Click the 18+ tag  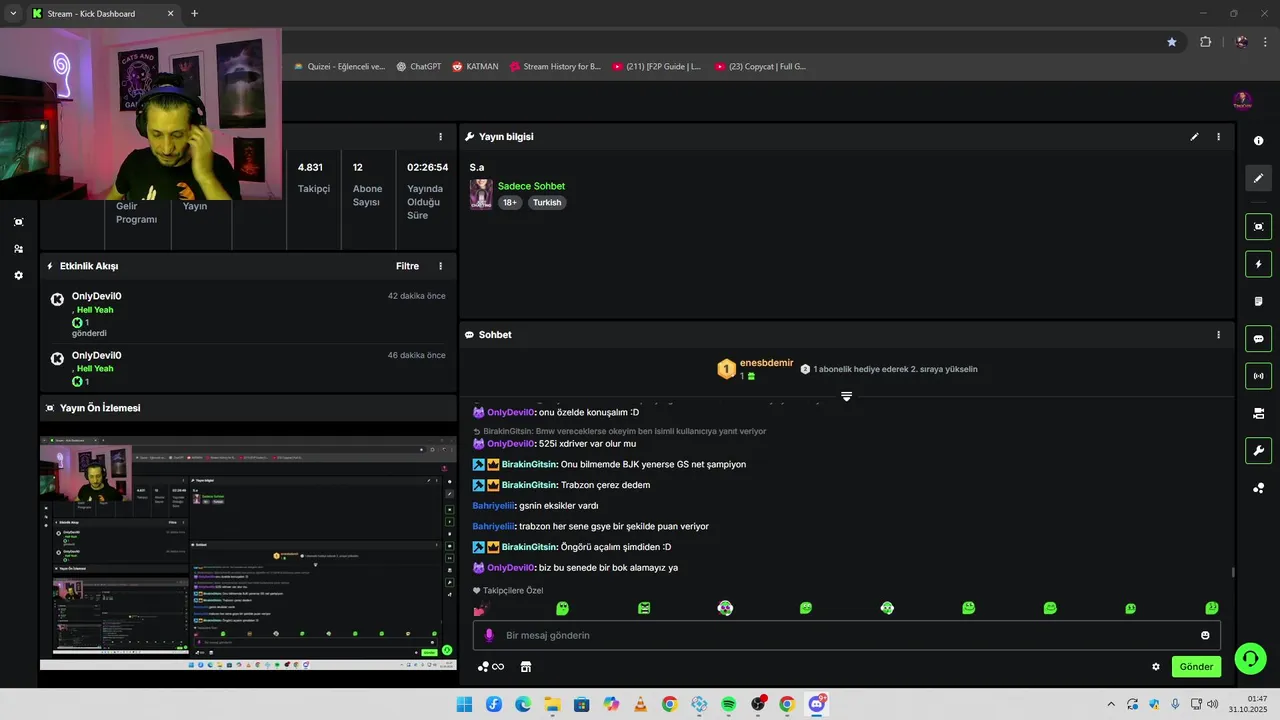[x=510, y=202]
